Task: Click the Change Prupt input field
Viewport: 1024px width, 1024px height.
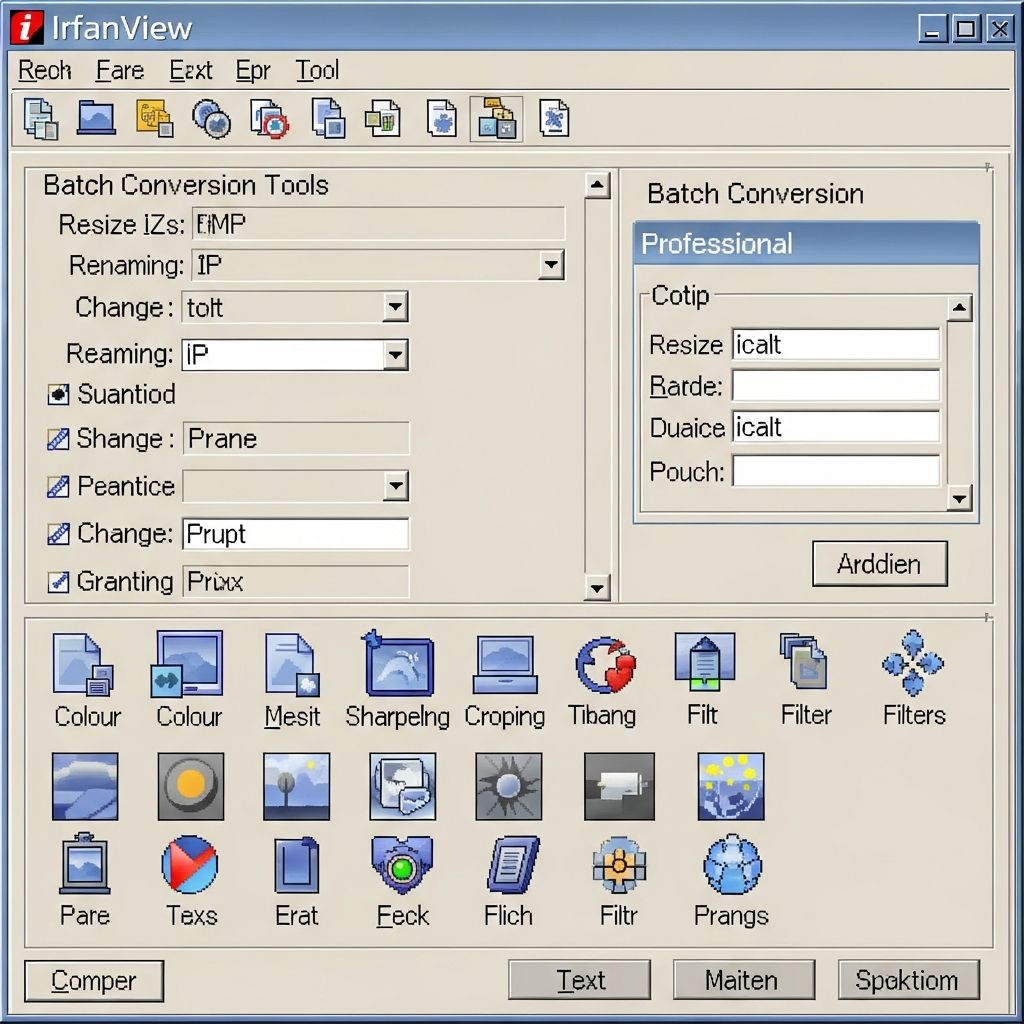Action: [295, 534]
